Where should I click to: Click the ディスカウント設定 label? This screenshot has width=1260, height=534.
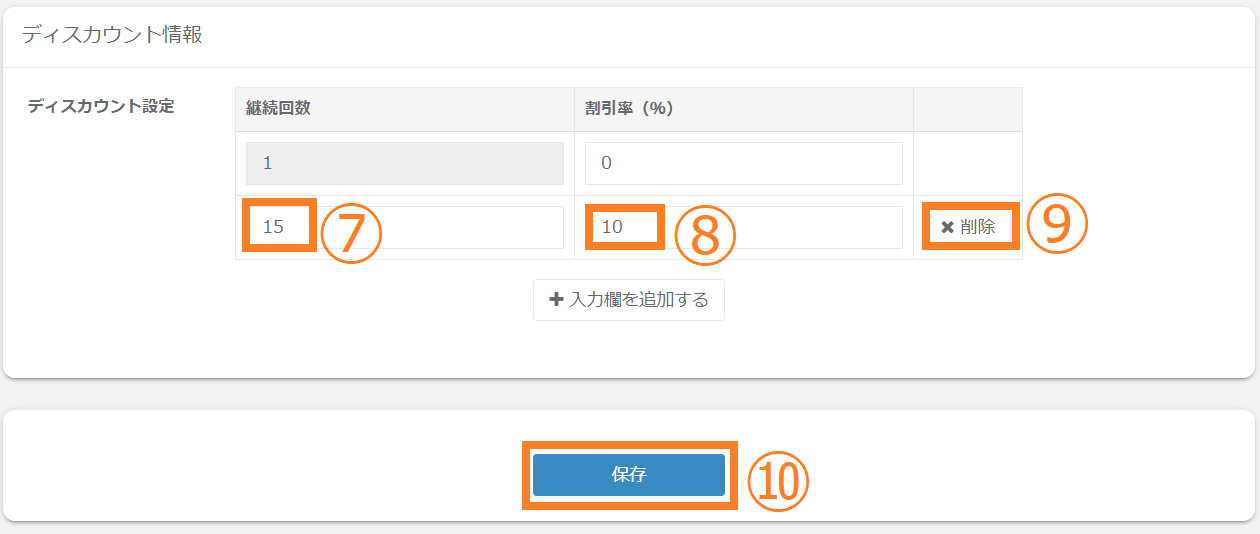[101, 106]
